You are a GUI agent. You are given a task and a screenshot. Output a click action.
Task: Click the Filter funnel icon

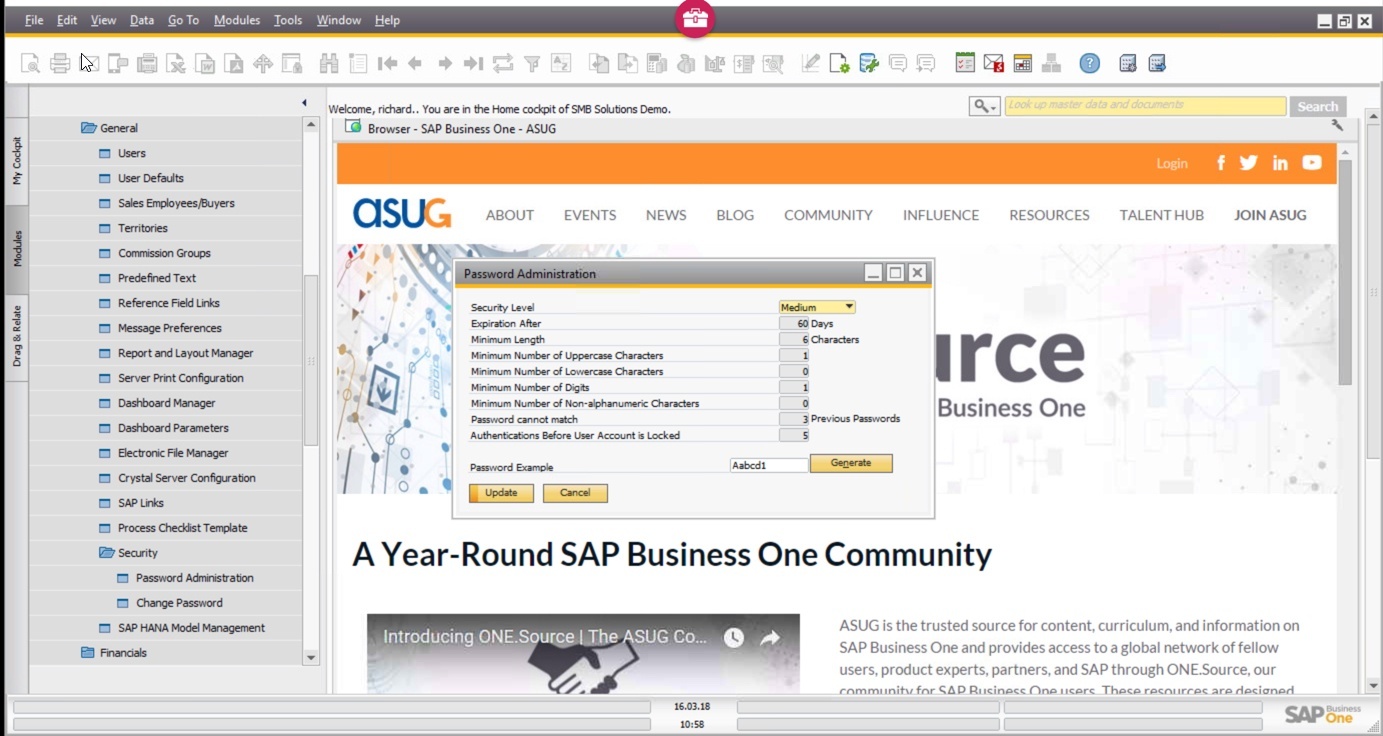[532, 64]
